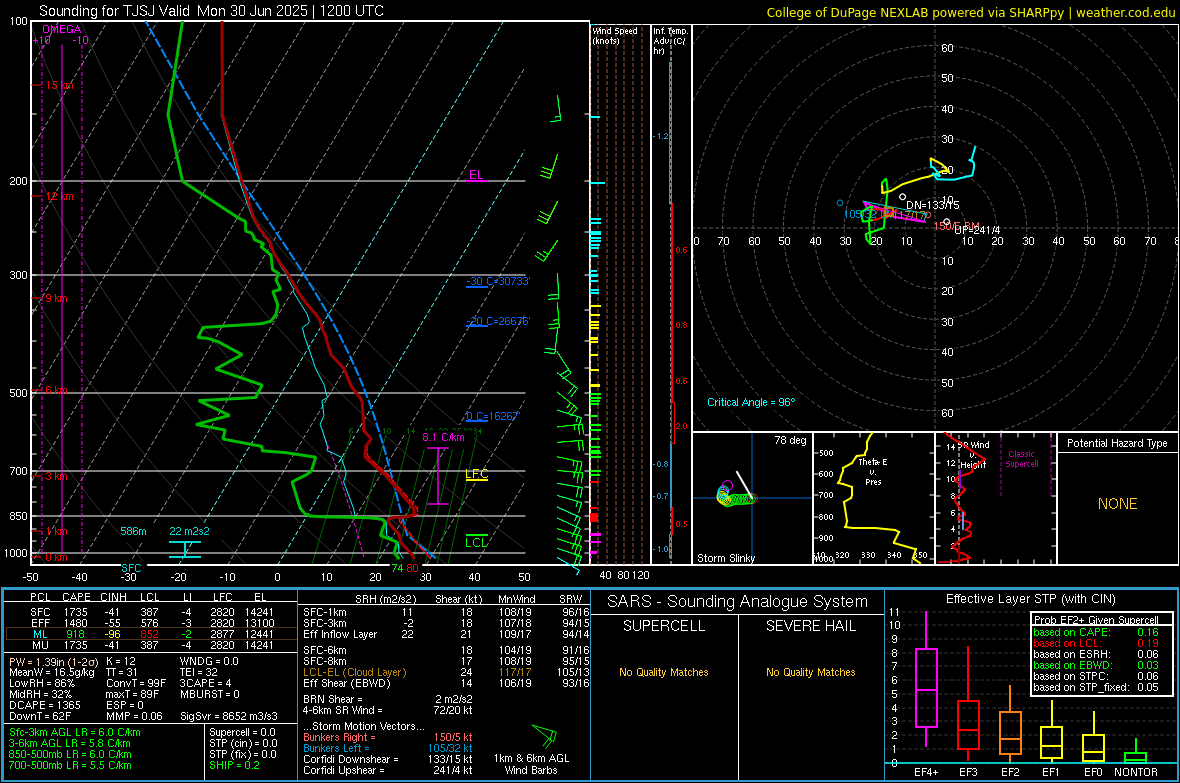
Task: Click the 'SFC-1km' shear row
Action: pyautogui.click(x=446, y=612)
